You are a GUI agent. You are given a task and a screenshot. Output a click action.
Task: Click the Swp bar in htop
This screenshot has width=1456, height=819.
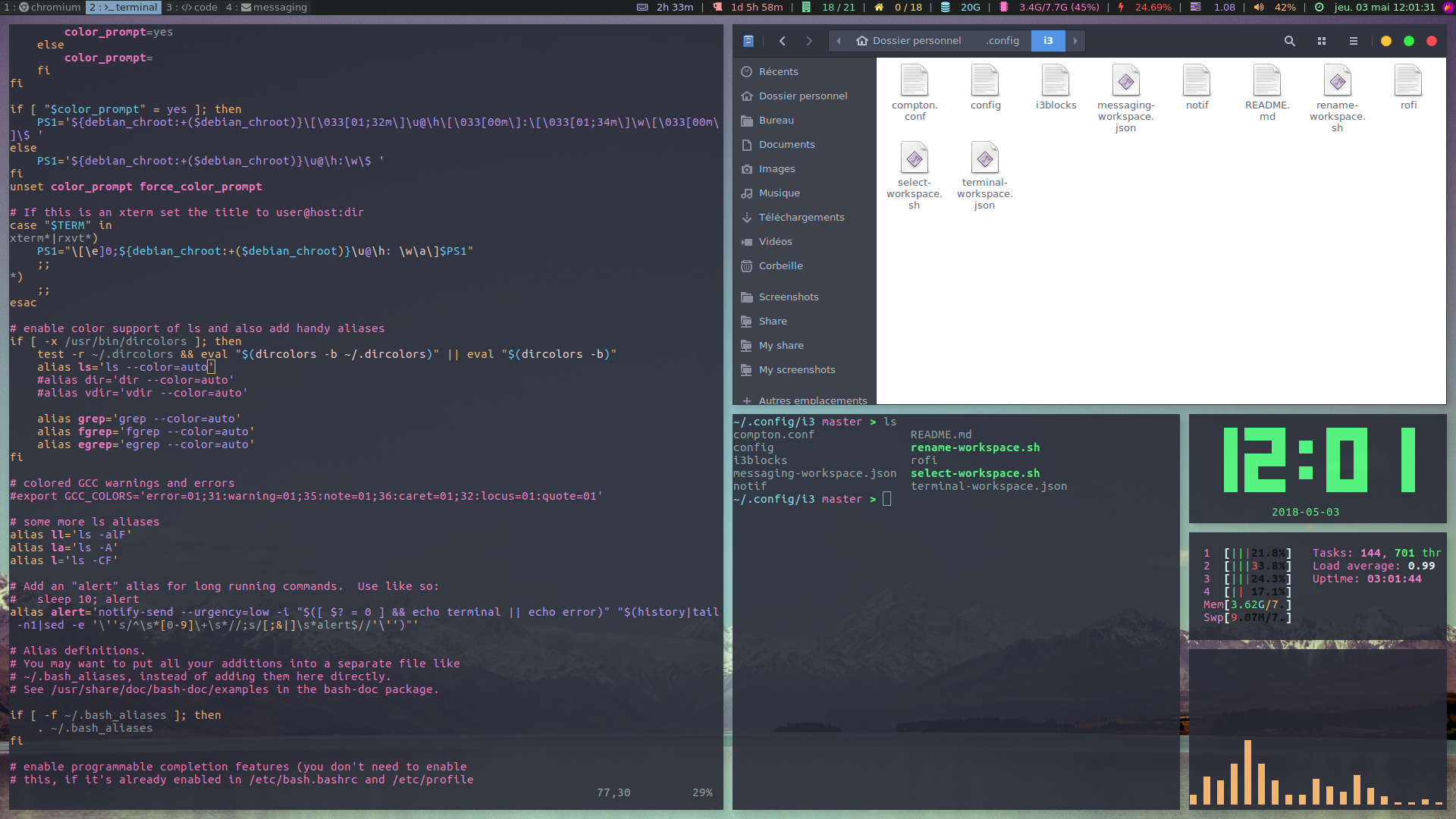1247,617
